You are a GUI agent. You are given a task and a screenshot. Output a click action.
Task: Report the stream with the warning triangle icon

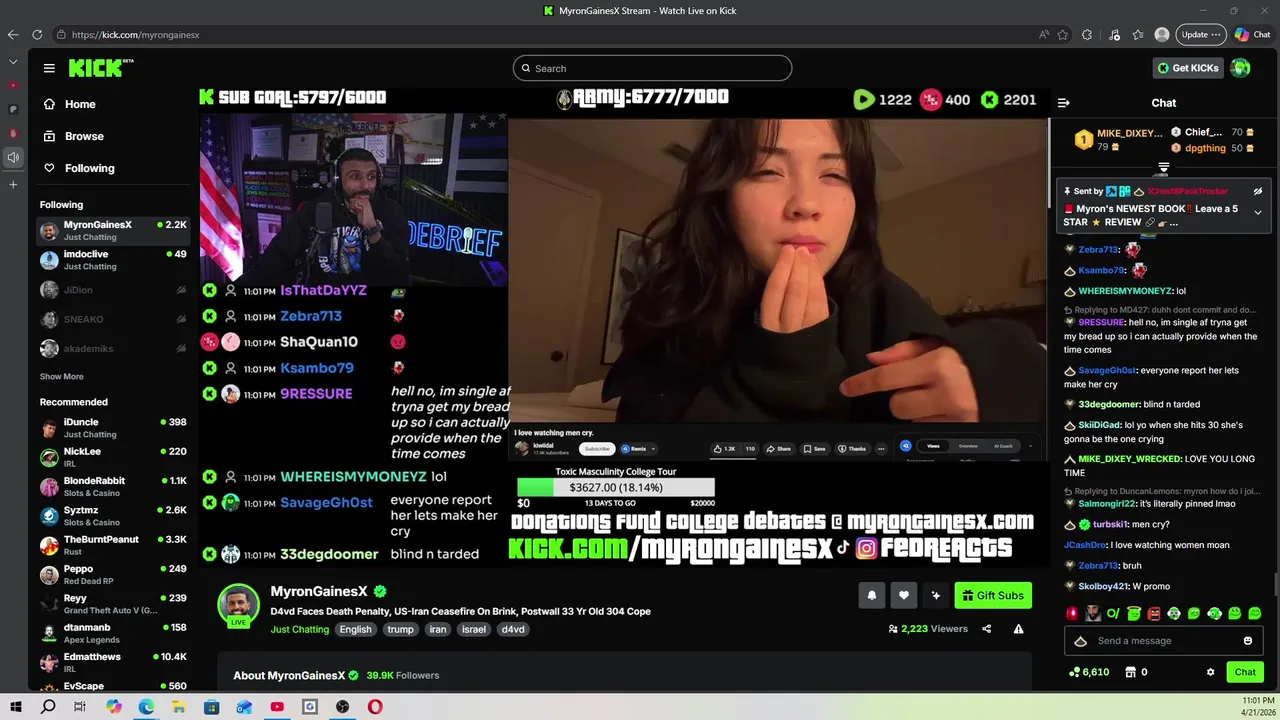[1018, 629]
